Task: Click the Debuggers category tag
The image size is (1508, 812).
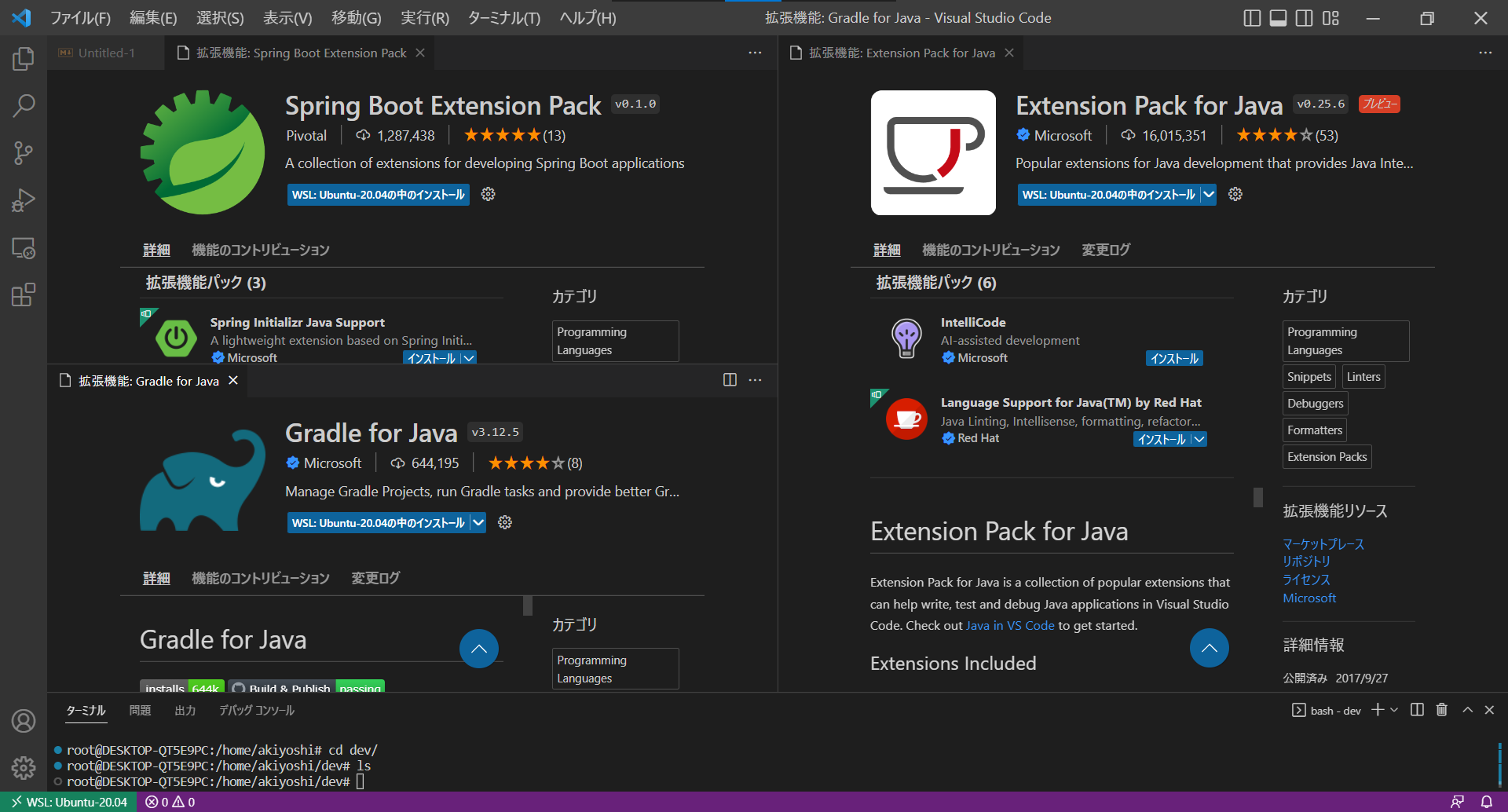Action: coord(1316,404)
